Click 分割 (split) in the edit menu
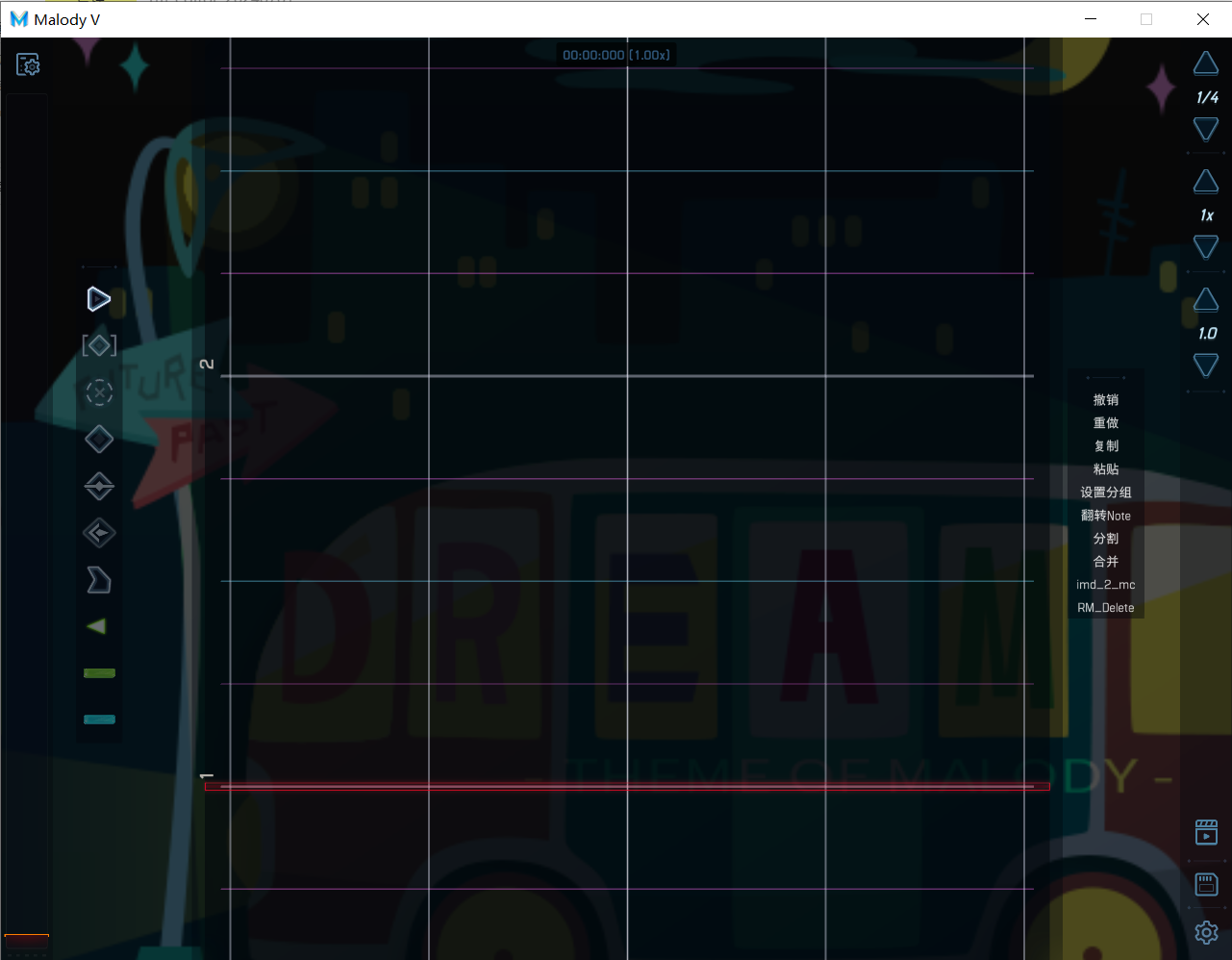Image resolution: width=1232 pixels, height=960 pixels. [x=1106, y=539]
